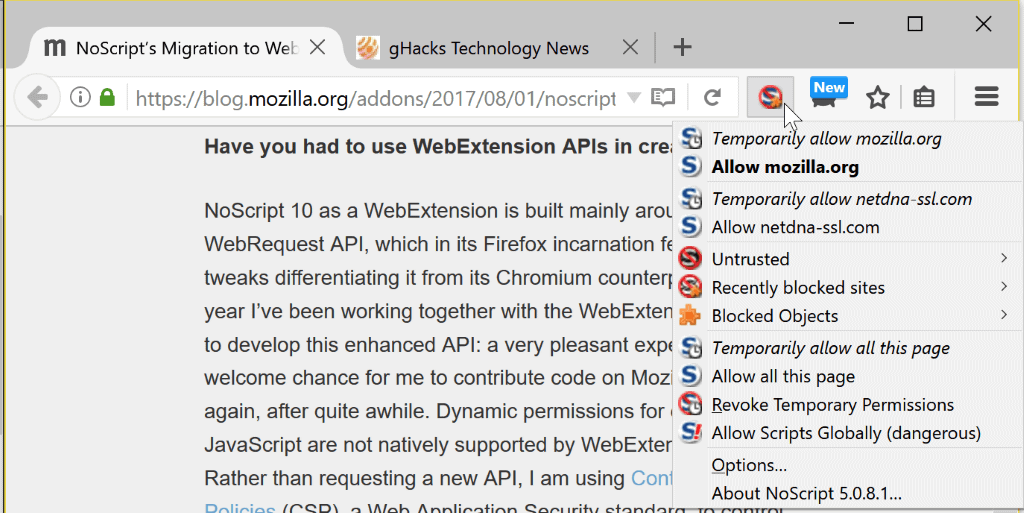Toggle Reader View book icon
Image resolution: width=1024 pixels, height=513 pixels.
[x=663, y=98]
